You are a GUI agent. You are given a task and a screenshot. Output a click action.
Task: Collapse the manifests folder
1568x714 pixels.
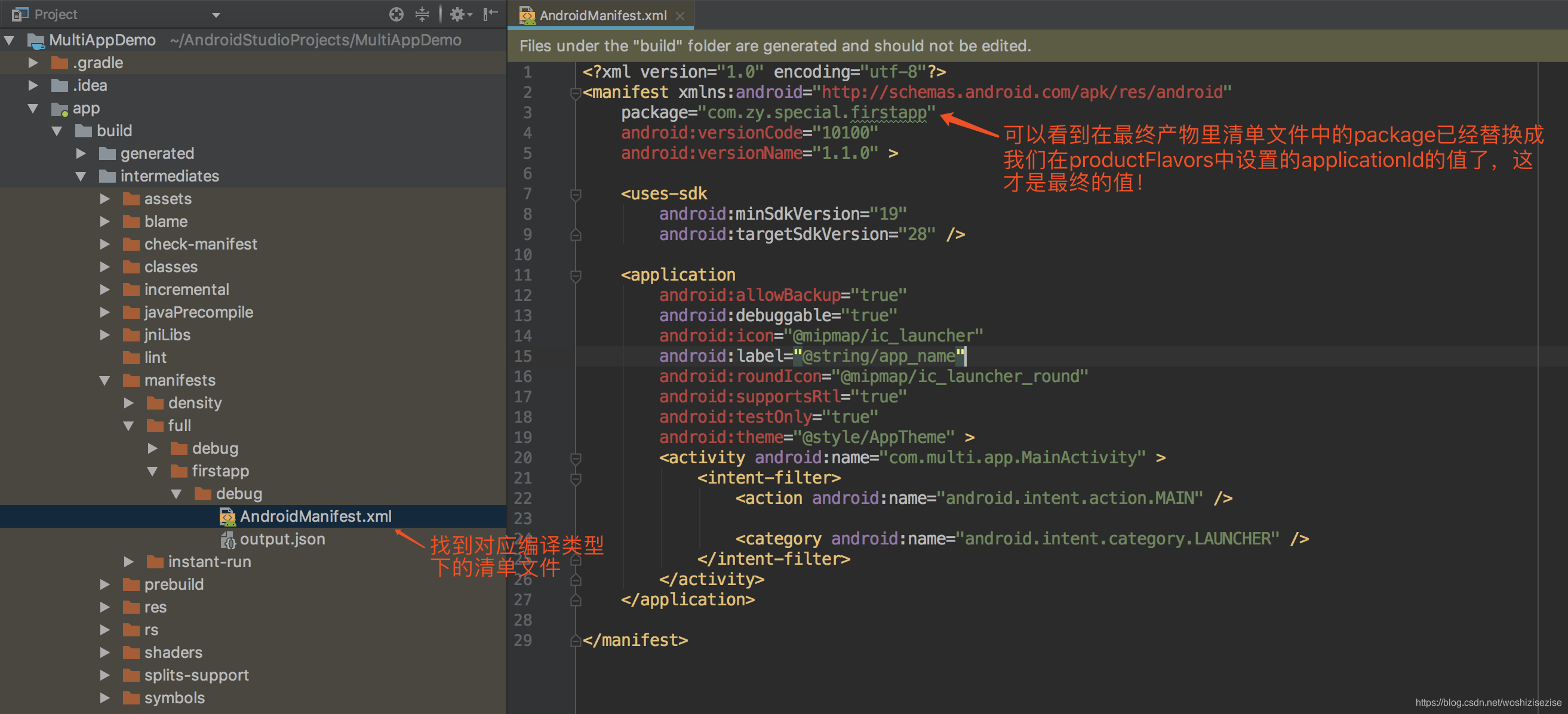[x=104, y=381]
